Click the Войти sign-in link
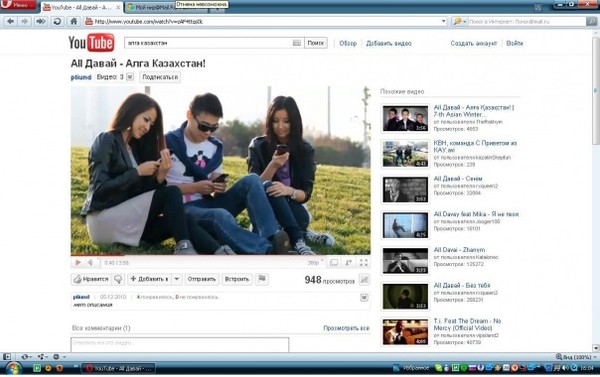 point(514,43)
